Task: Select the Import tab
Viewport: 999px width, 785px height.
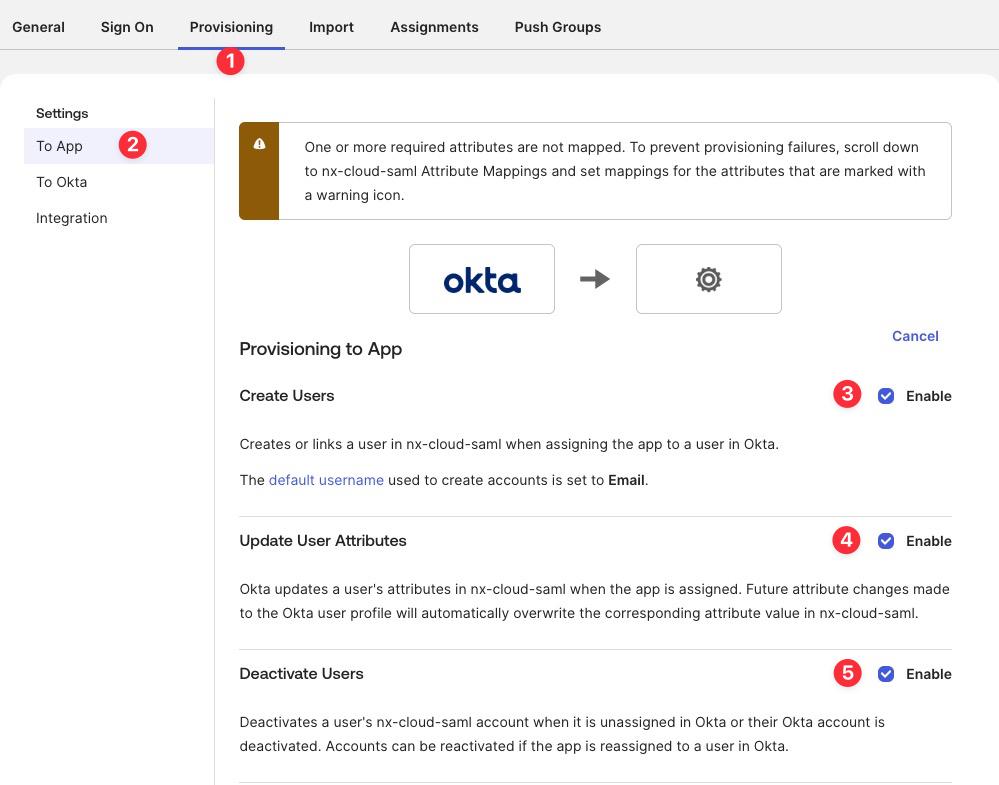Action: point(331,27)
